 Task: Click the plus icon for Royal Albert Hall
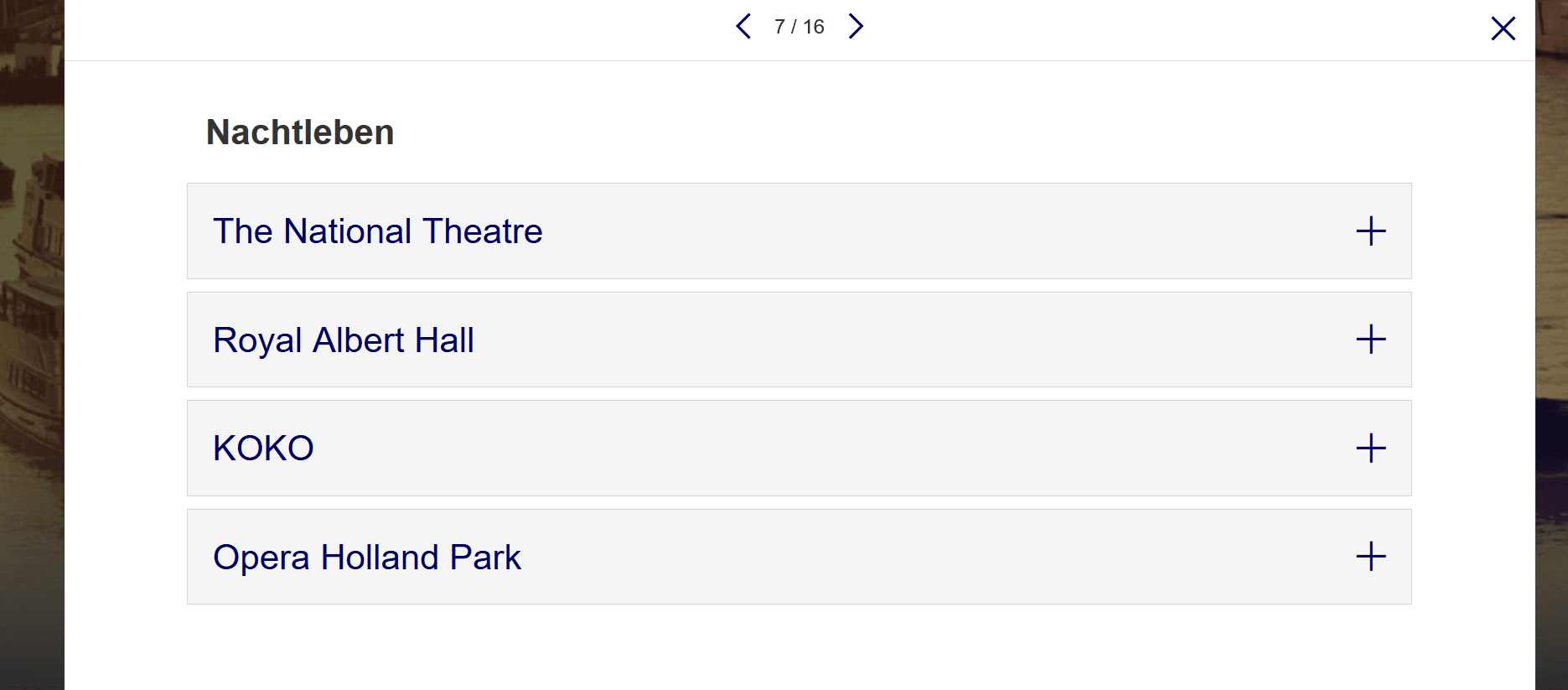tap(1370, 340)
